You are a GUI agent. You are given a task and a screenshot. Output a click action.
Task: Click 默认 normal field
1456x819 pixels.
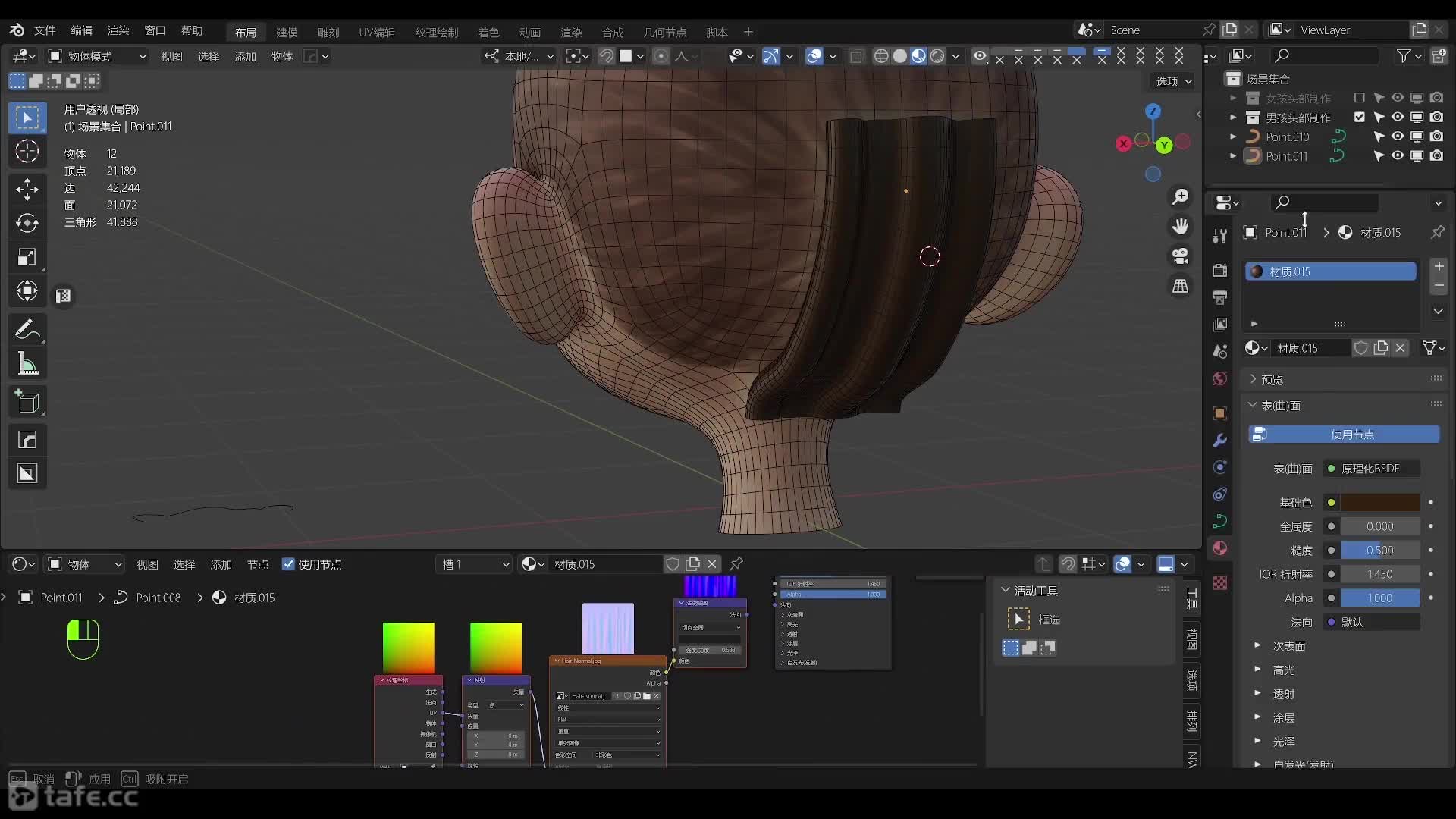tap(1372, 622)
